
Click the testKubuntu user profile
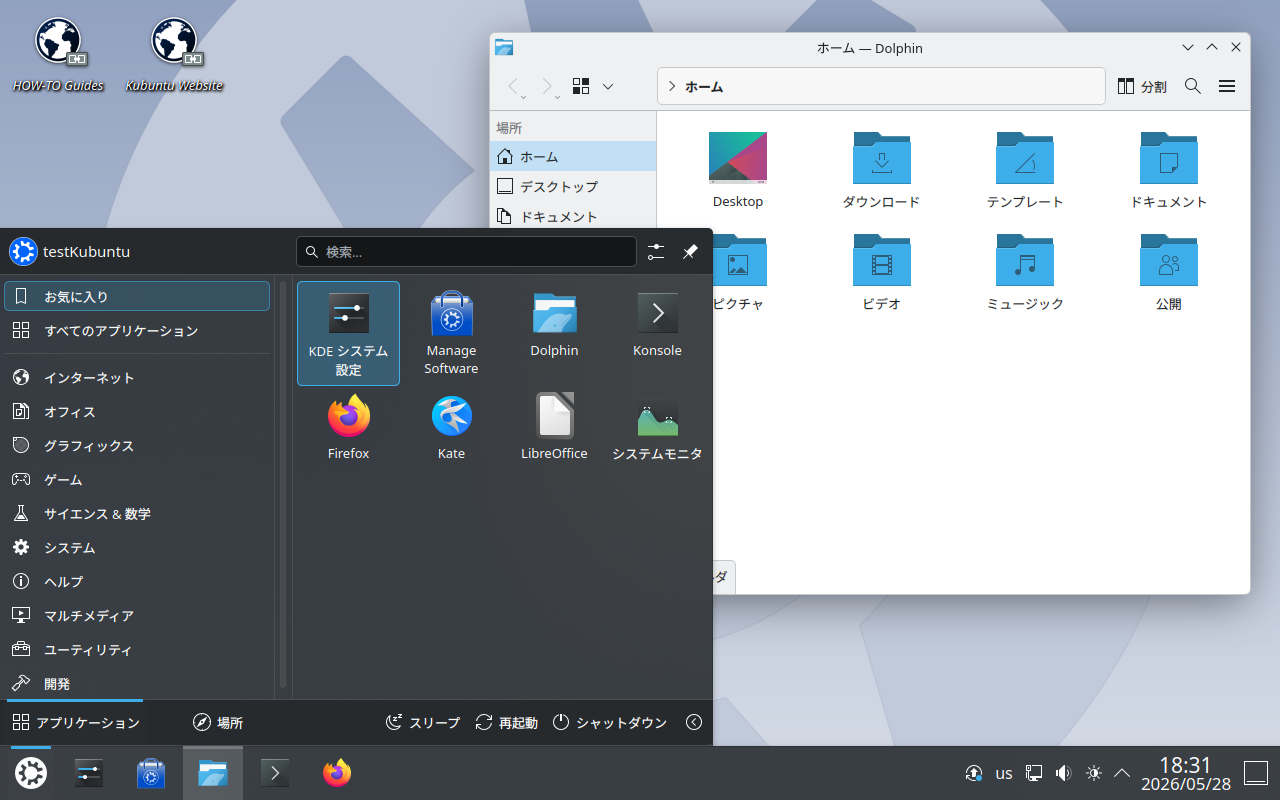[70, 252]
